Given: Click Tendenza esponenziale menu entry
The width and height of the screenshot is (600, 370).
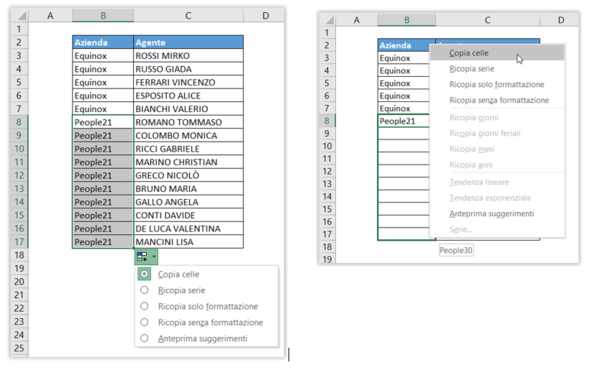Looking at the screenshot, I should [x=497, y=198].
